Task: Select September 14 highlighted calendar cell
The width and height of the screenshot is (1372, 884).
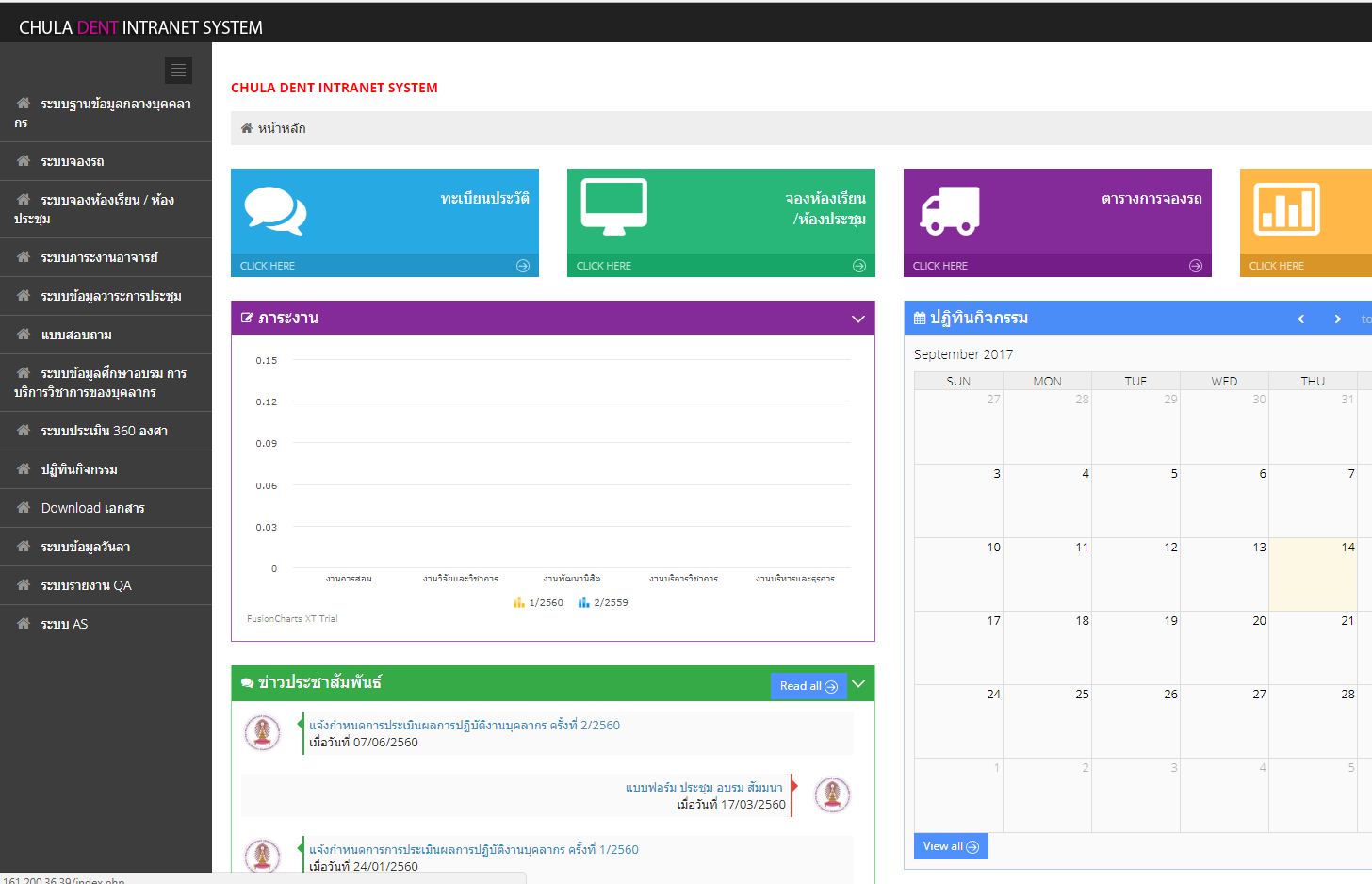Action: tap(1312, 574)
